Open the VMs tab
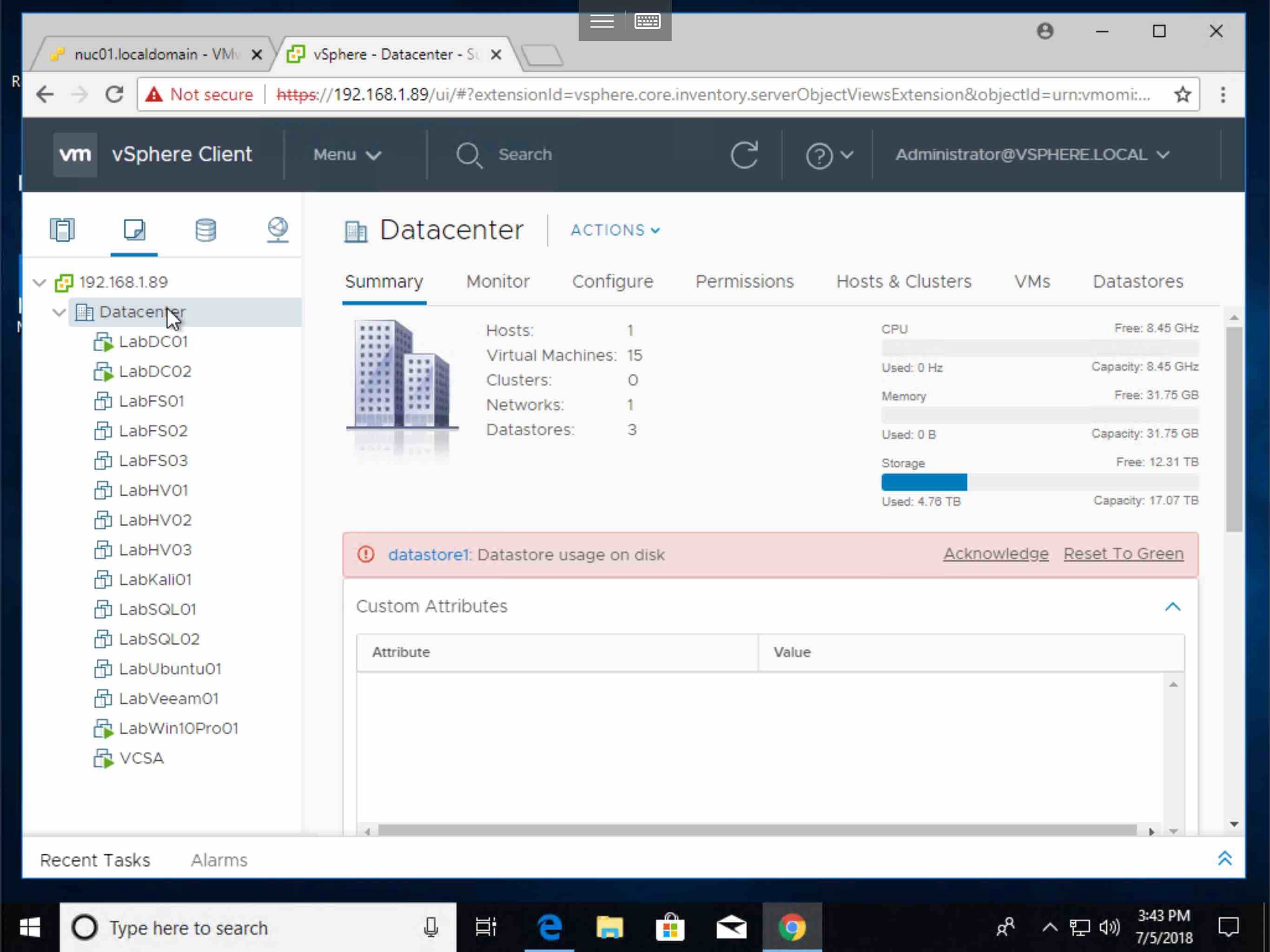1270x952 pixels. point(1032,281)
